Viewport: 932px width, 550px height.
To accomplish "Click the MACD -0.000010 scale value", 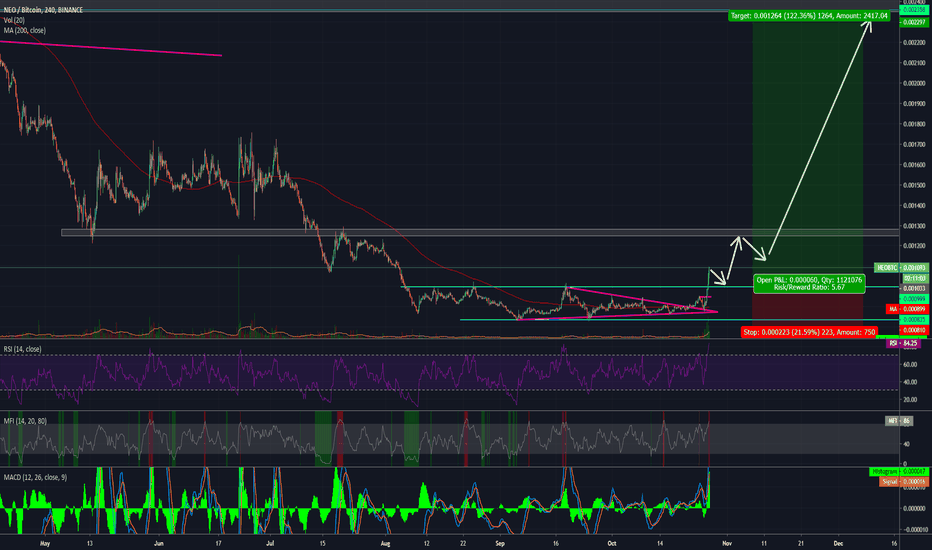I will click(914, 529).
